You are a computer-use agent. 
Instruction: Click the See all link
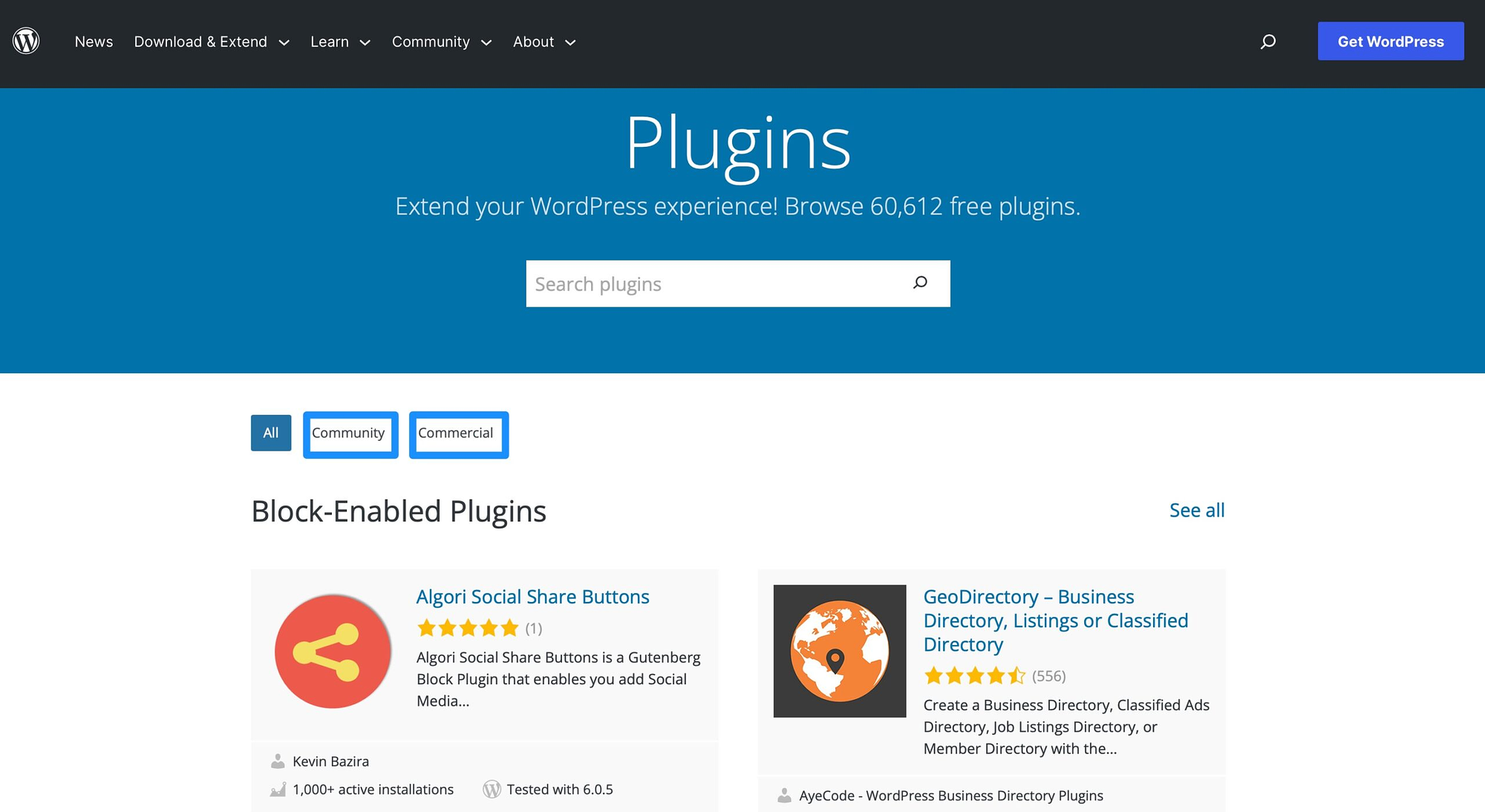(1197, 510)
